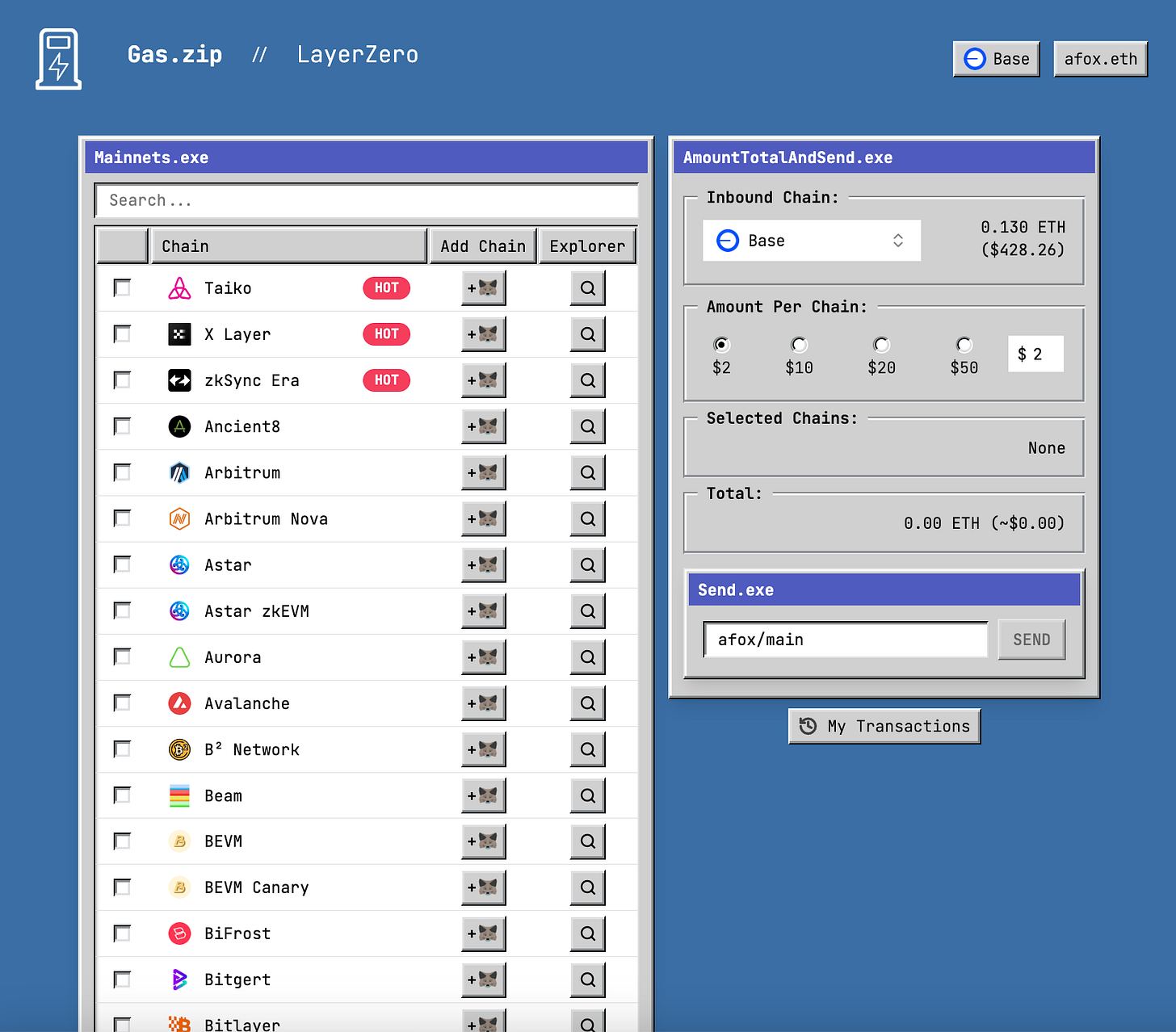Check the Arbitrum checkbox

point(122,472)
